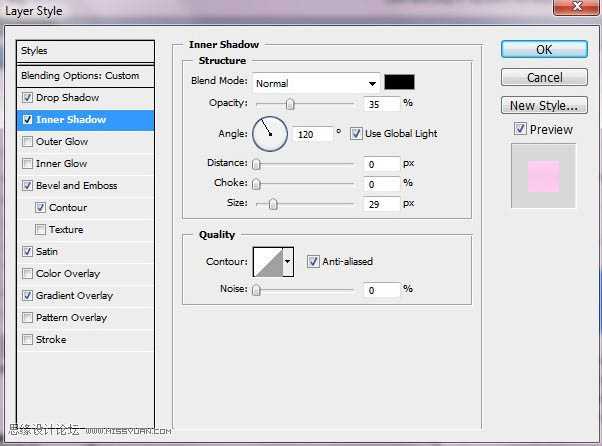Image resolution: width=602 pixels, height=446 pixels.
Task: Open the Stroke settings row
Action: [86, 340]
